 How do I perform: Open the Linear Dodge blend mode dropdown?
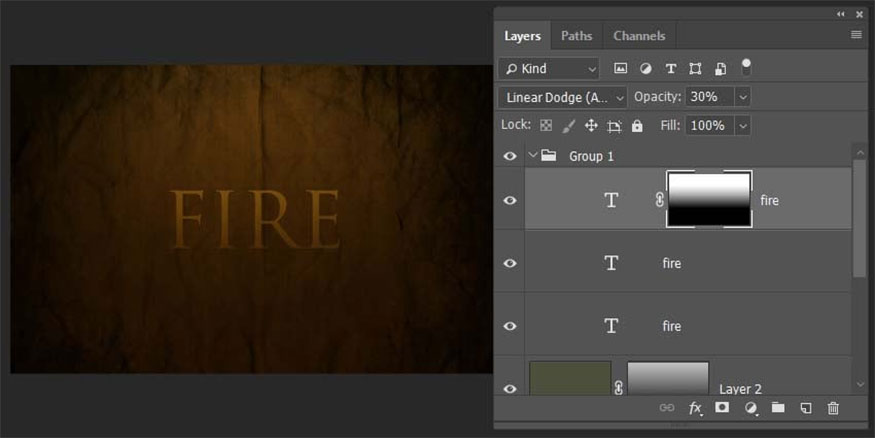562,97
